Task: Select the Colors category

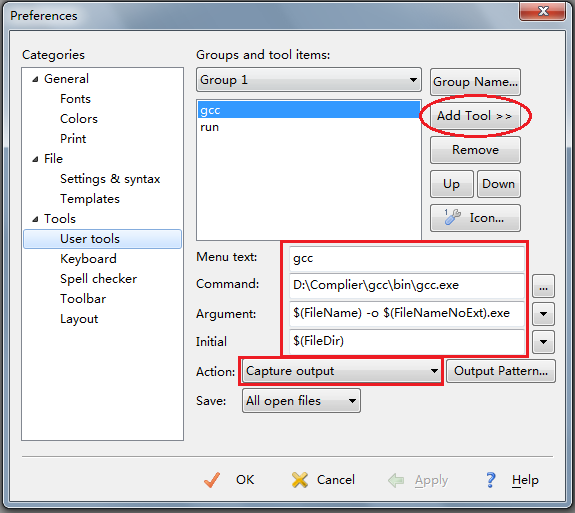Action: (79, 119)
